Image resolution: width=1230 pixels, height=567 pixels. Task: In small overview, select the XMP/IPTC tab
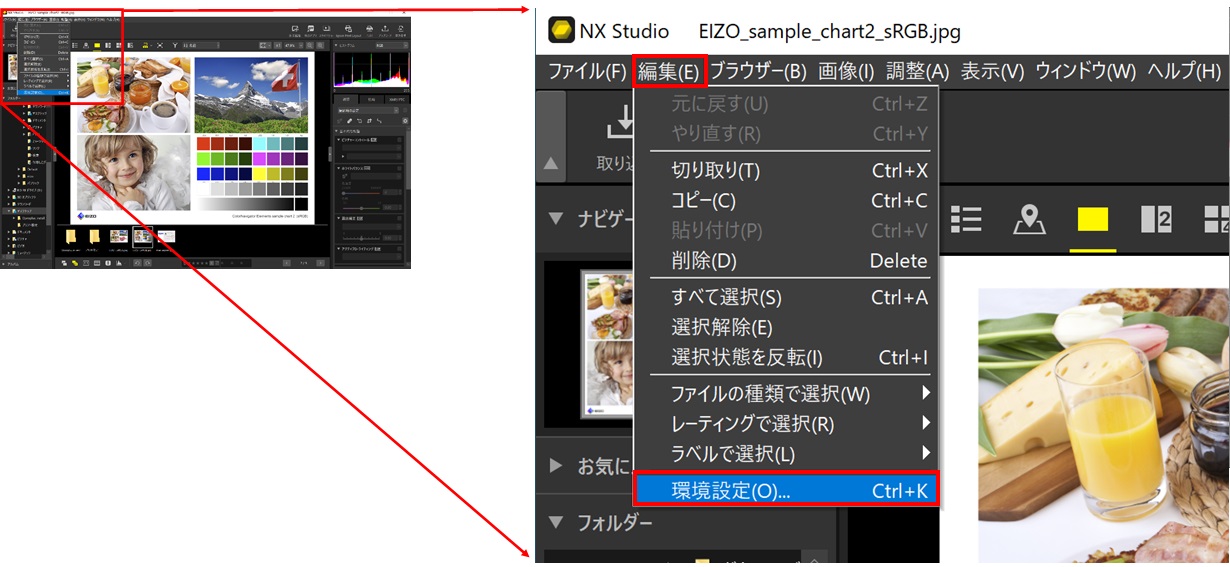(x=397, y=100)
